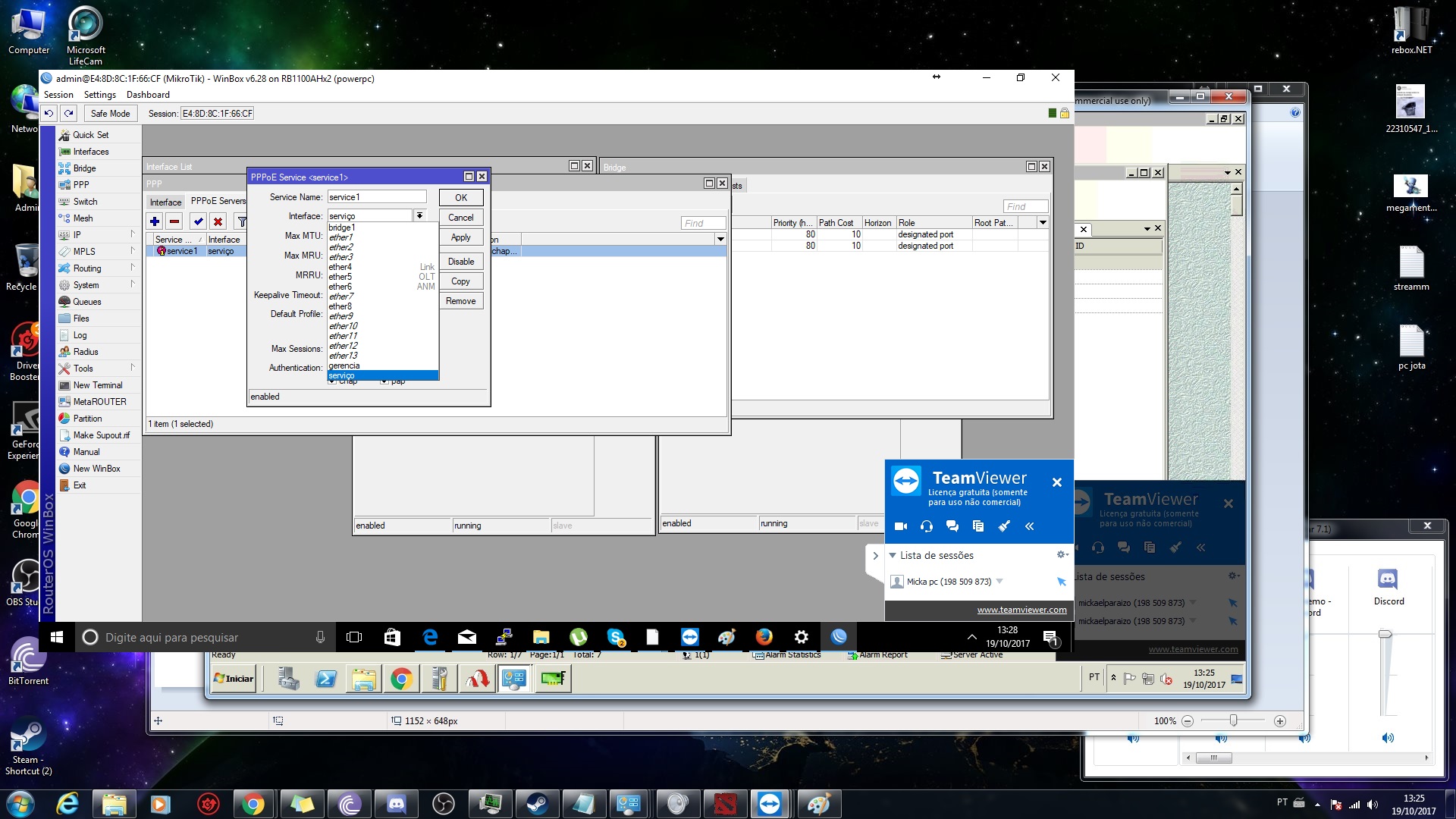The image size is (1456, 819).
Task: Toggle the Safe Mode button
Action: 110,114
